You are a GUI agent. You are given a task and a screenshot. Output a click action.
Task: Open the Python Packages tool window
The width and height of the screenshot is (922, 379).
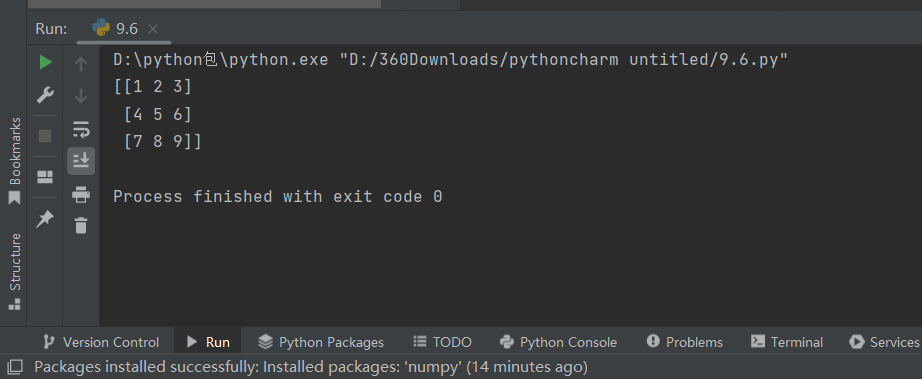point(321,342)
